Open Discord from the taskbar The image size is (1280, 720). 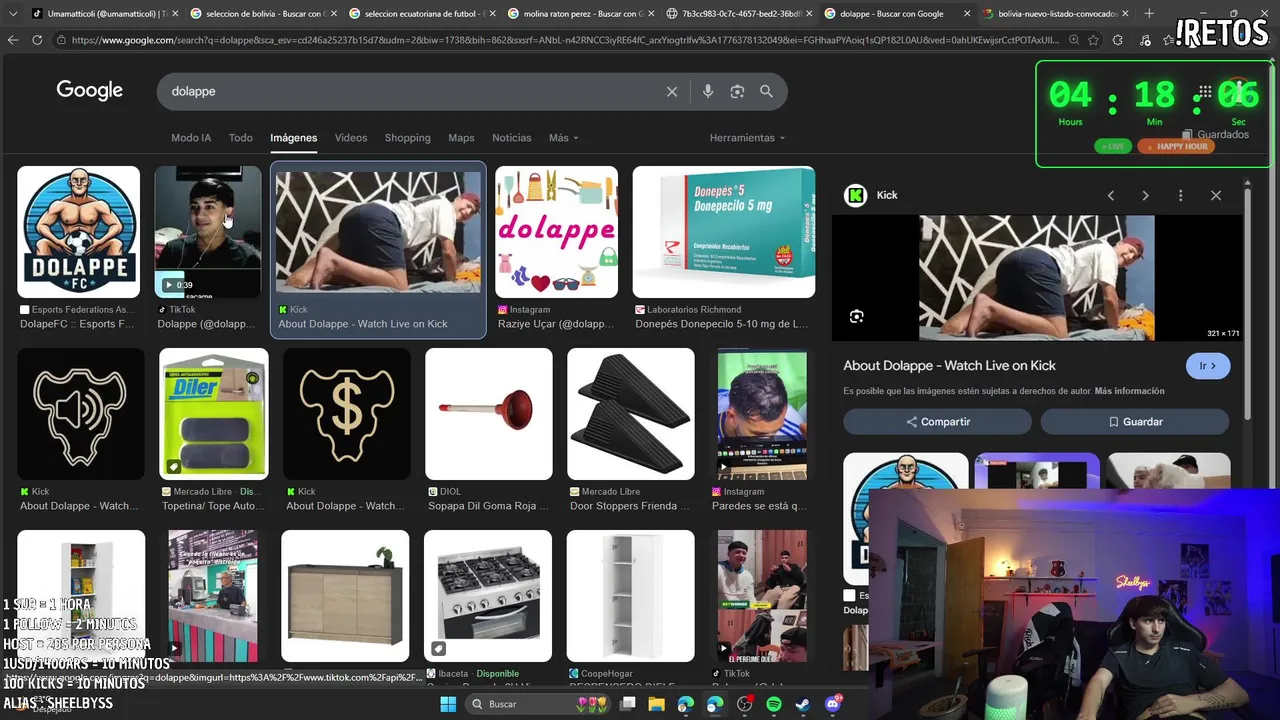pos(833,704)
